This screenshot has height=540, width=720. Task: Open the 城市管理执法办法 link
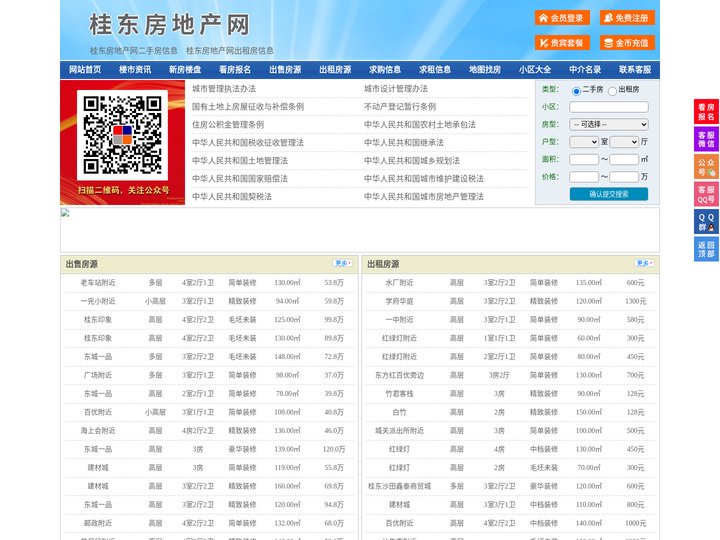(x=224, y=89)
